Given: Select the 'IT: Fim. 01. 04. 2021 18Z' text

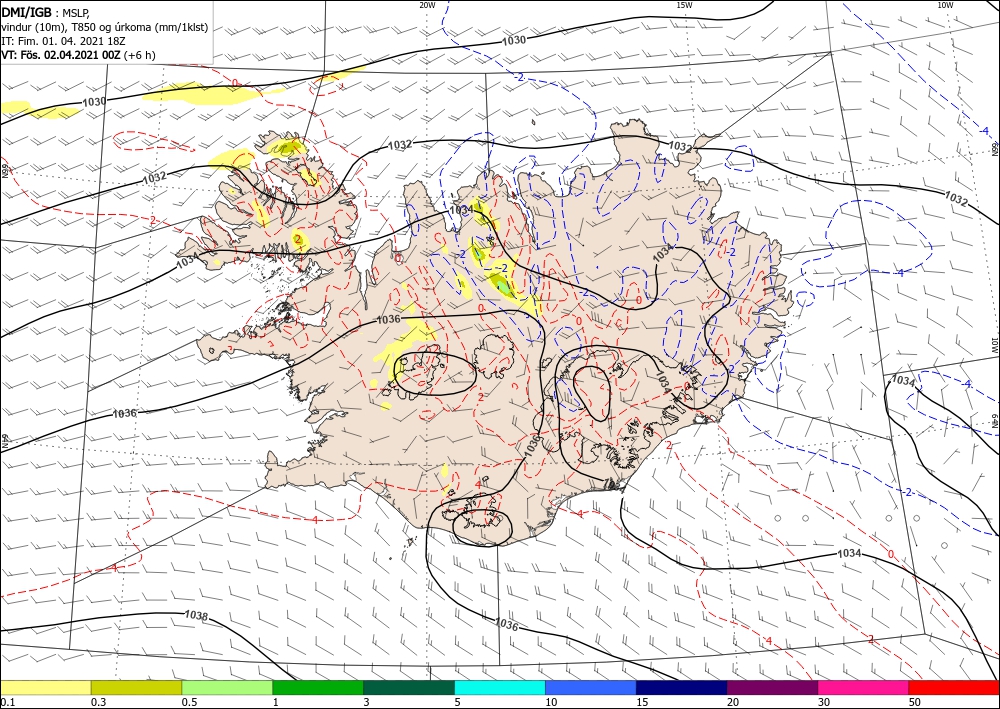Looking at the screenshot, I should pyautogui.click(x=63, y=41).
